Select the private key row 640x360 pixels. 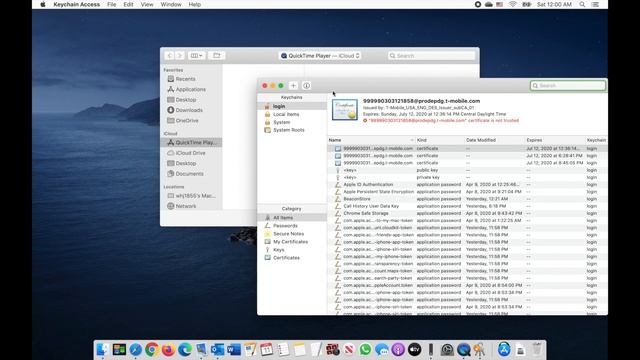tap(467, 178)
